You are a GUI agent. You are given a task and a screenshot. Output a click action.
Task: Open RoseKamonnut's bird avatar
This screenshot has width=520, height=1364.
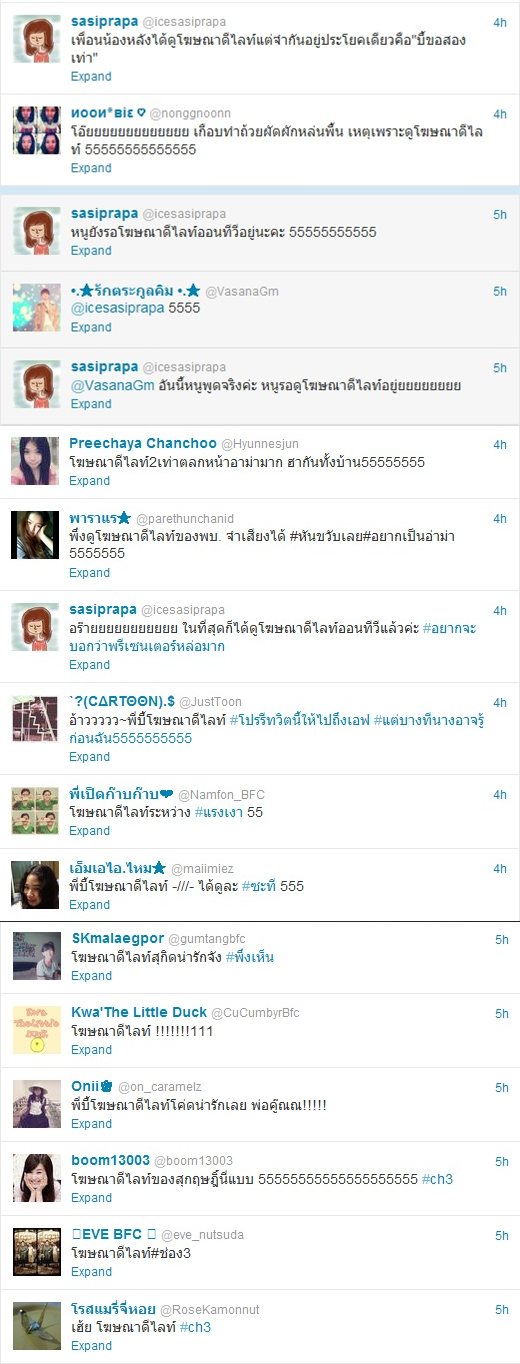[x=37, y=1326]
